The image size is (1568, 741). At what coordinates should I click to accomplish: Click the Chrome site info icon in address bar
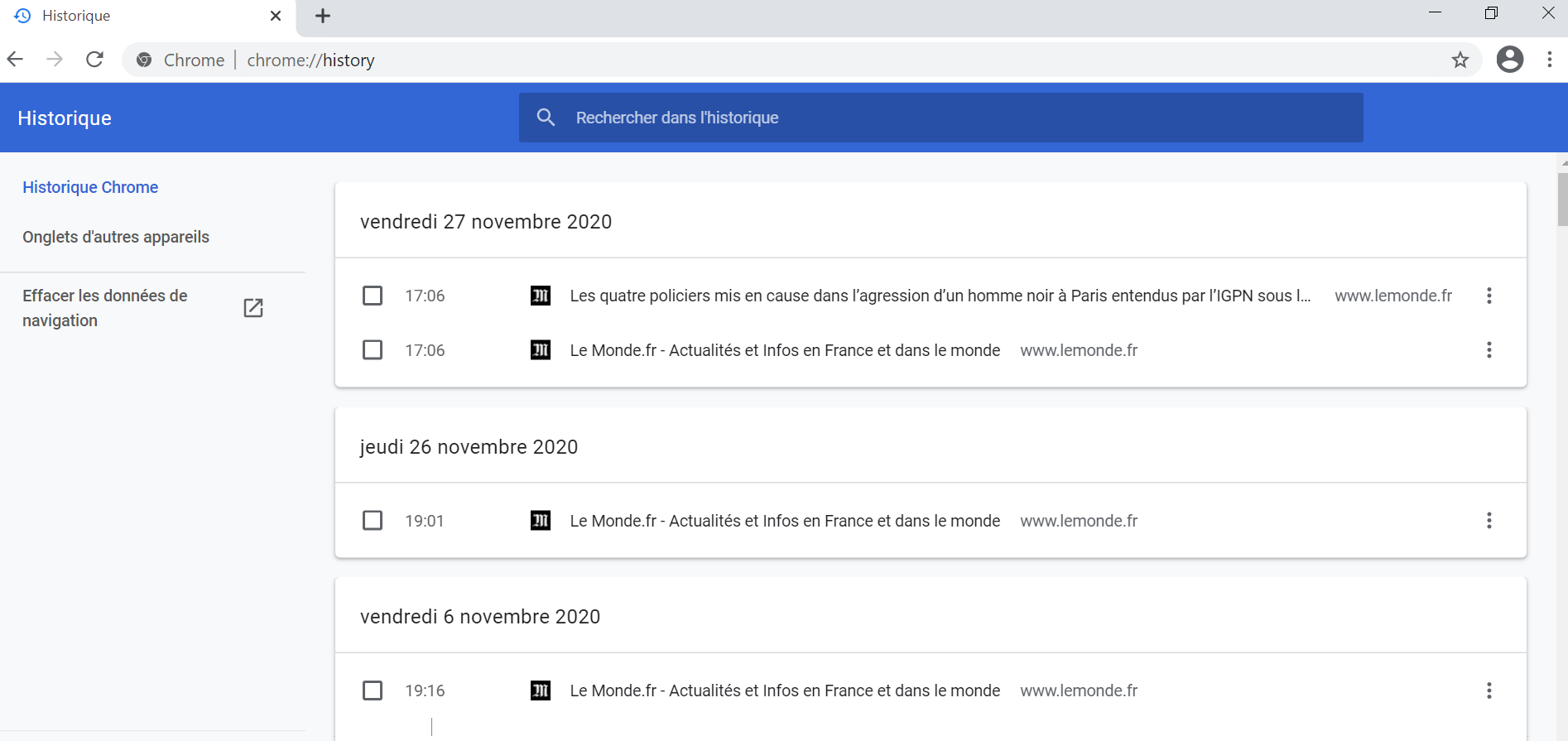pyautogui.click(x=144, y=60)
